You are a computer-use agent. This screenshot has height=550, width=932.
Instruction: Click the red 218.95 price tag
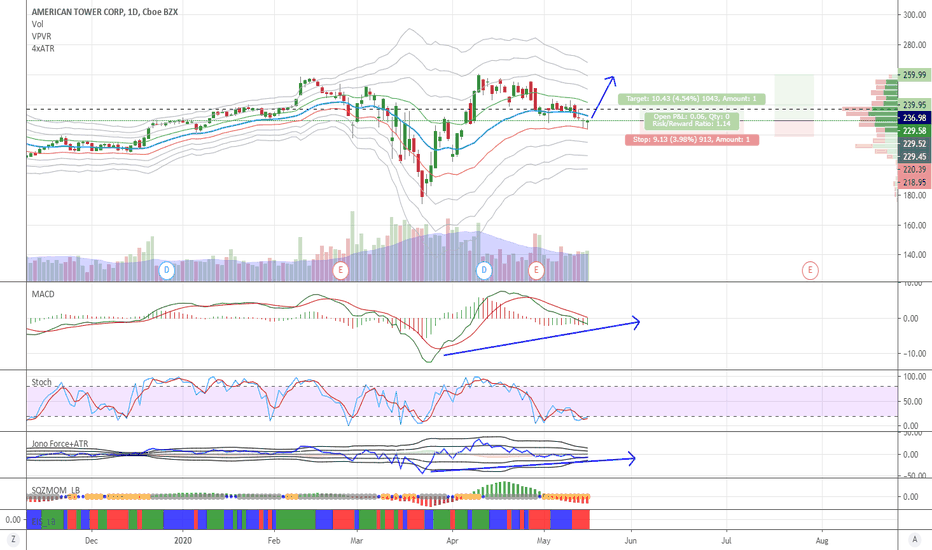914,183
